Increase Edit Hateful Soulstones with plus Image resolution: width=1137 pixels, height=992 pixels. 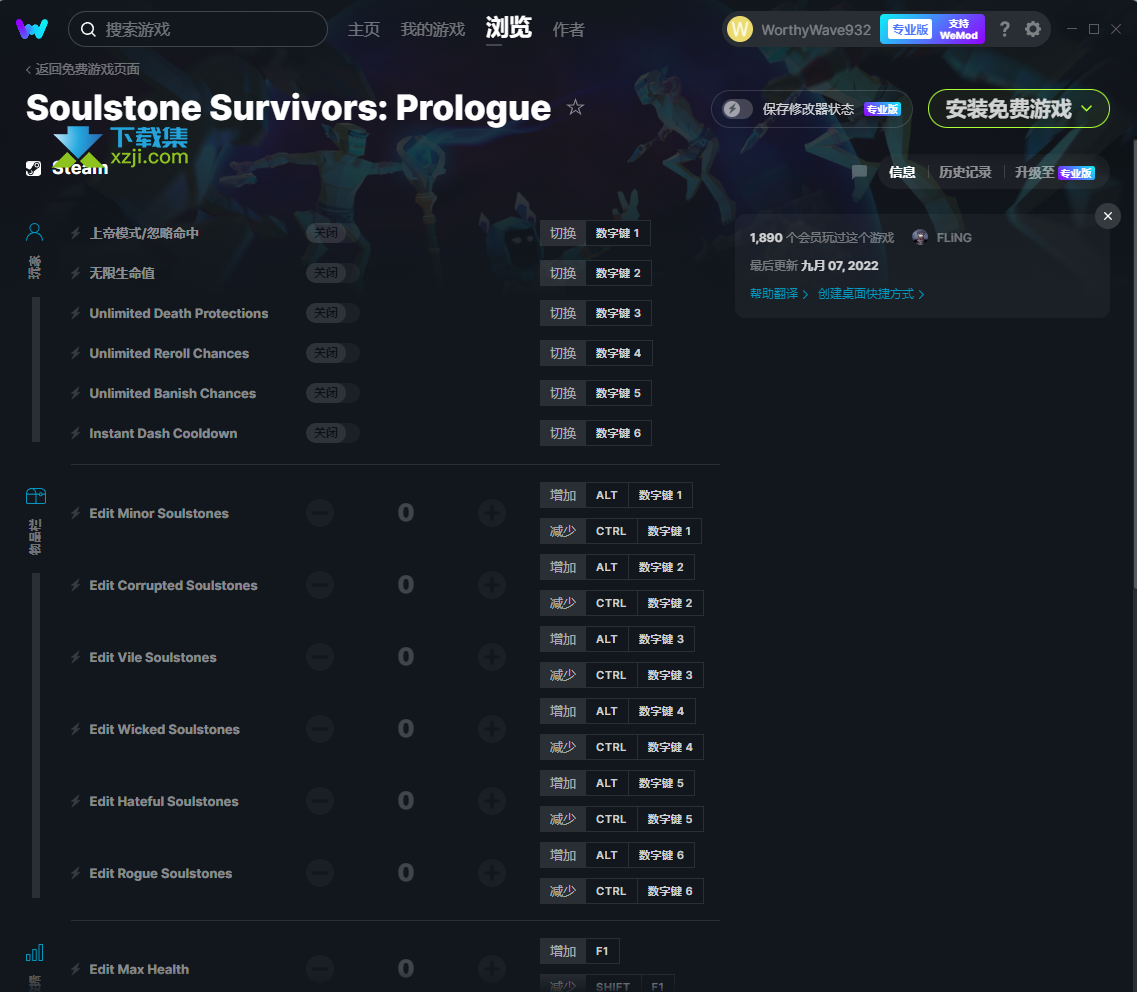(x=492, y=801)
